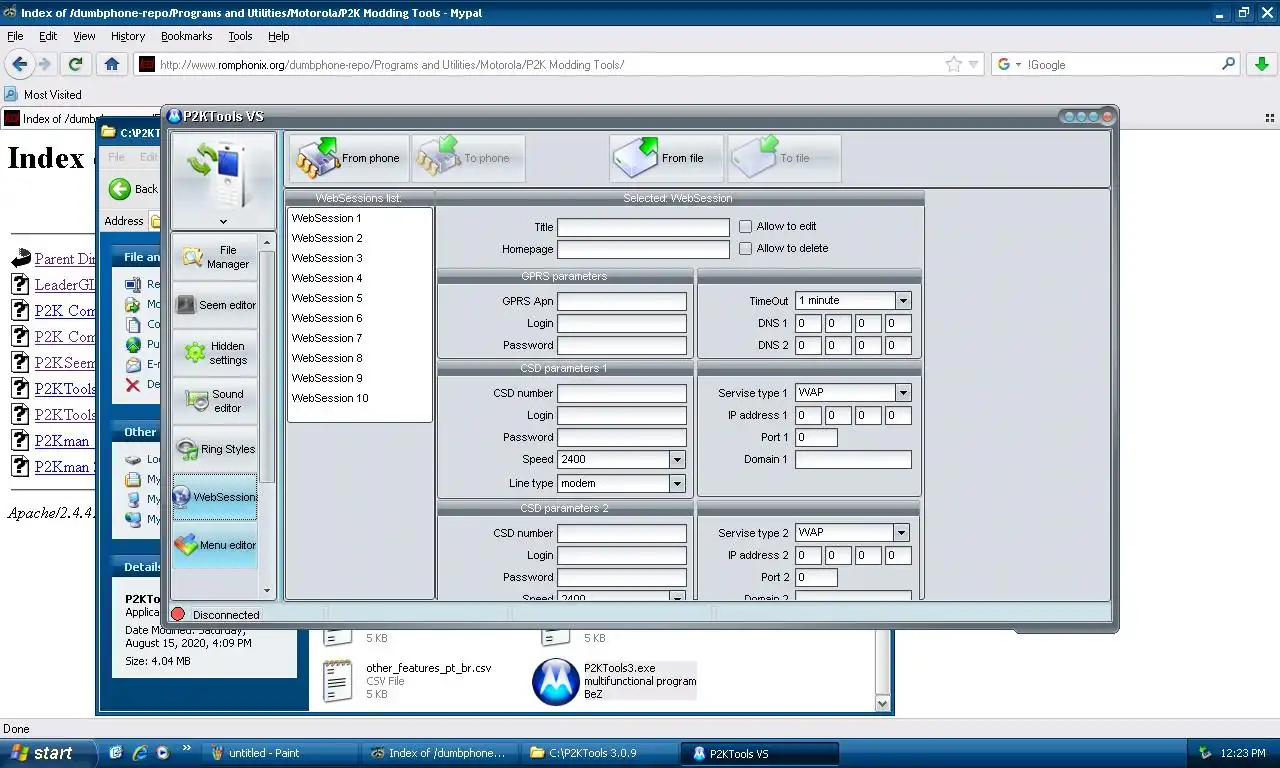Open the CSD 1 Speed dropdown
This screenshot has width=1280, height=768.
coord(677,459)
